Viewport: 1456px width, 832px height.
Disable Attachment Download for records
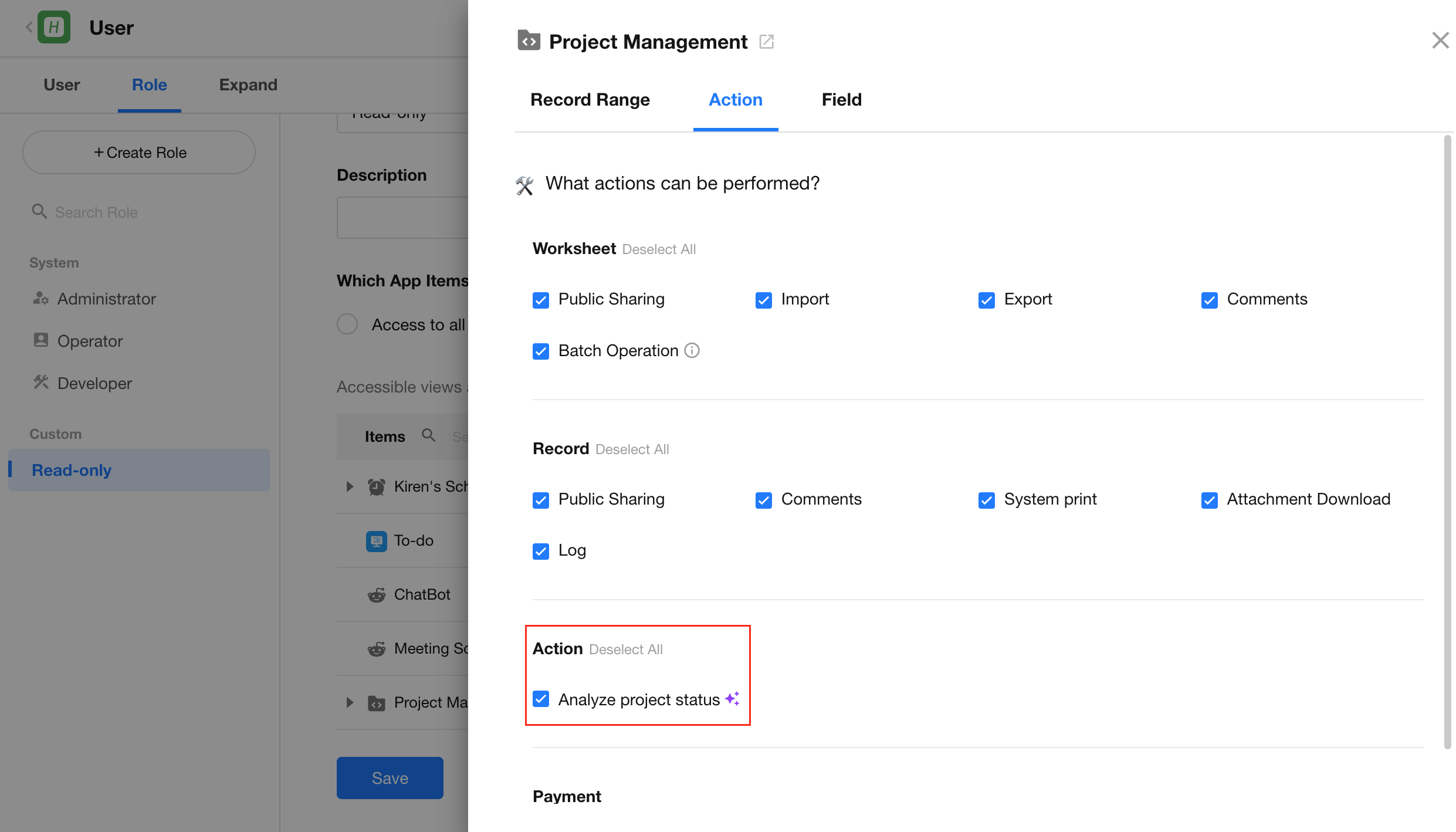point(1209,500)
